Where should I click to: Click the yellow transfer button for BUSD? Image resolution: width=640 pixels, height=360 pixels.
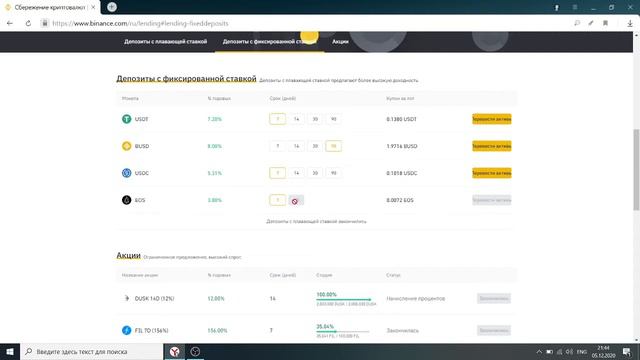pyautogui.click(x=492, y=146)
